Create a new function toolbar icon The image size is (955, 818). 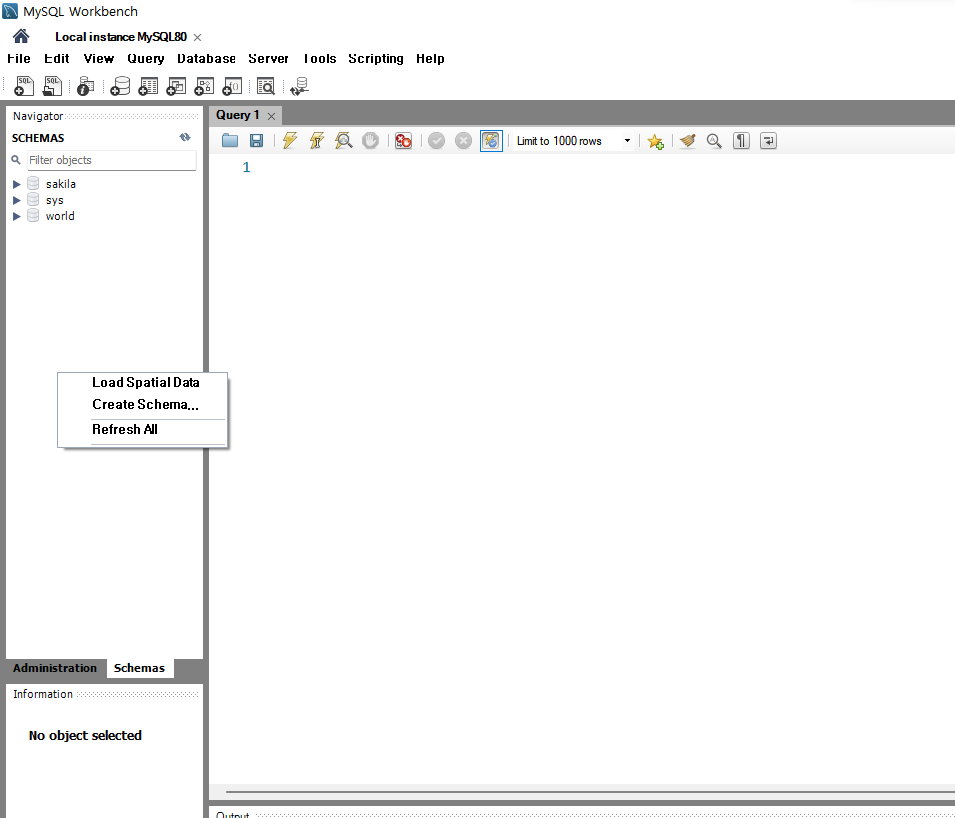[232, 86]
